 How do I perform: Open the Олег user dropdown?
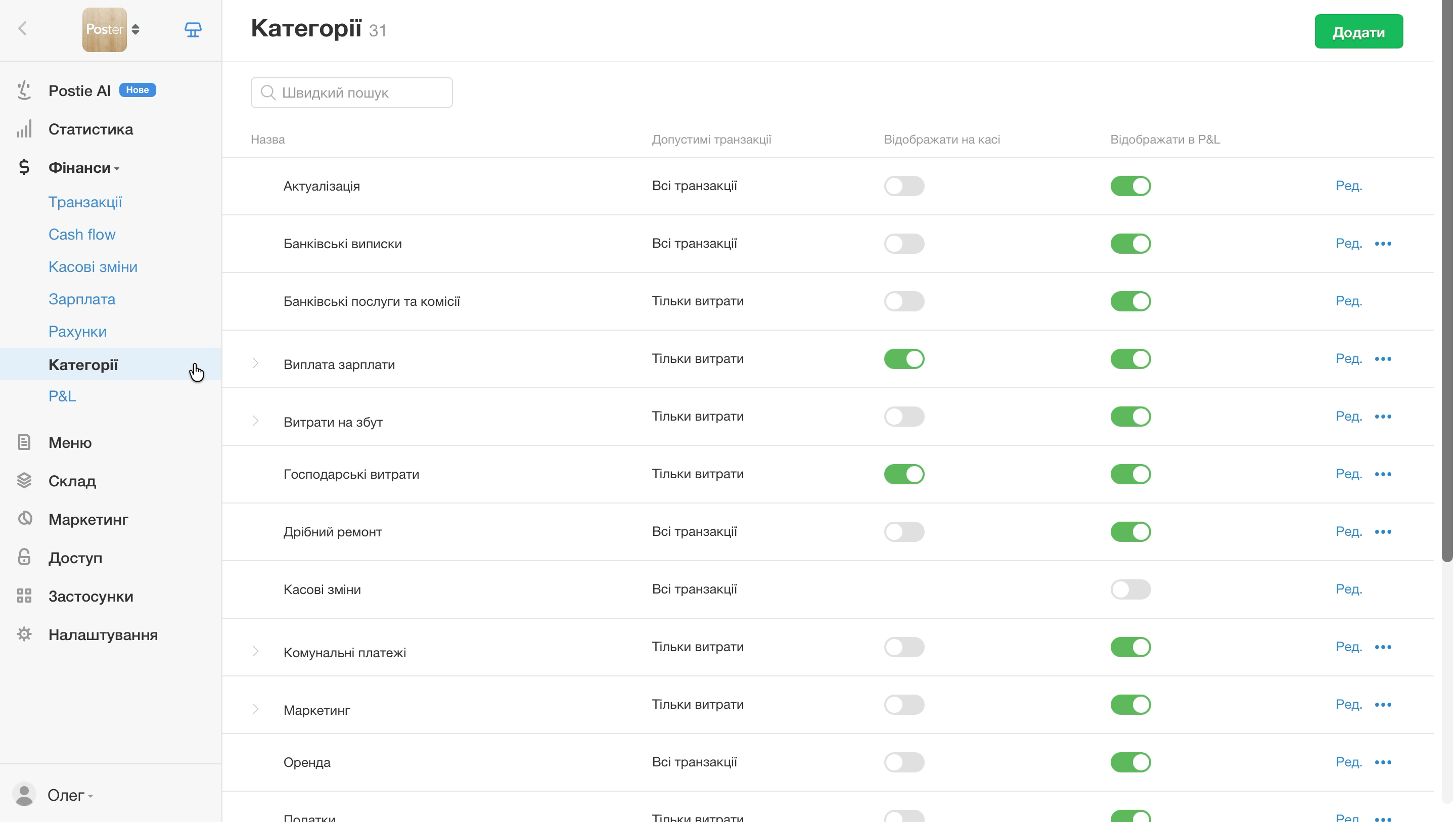(70, 795)
